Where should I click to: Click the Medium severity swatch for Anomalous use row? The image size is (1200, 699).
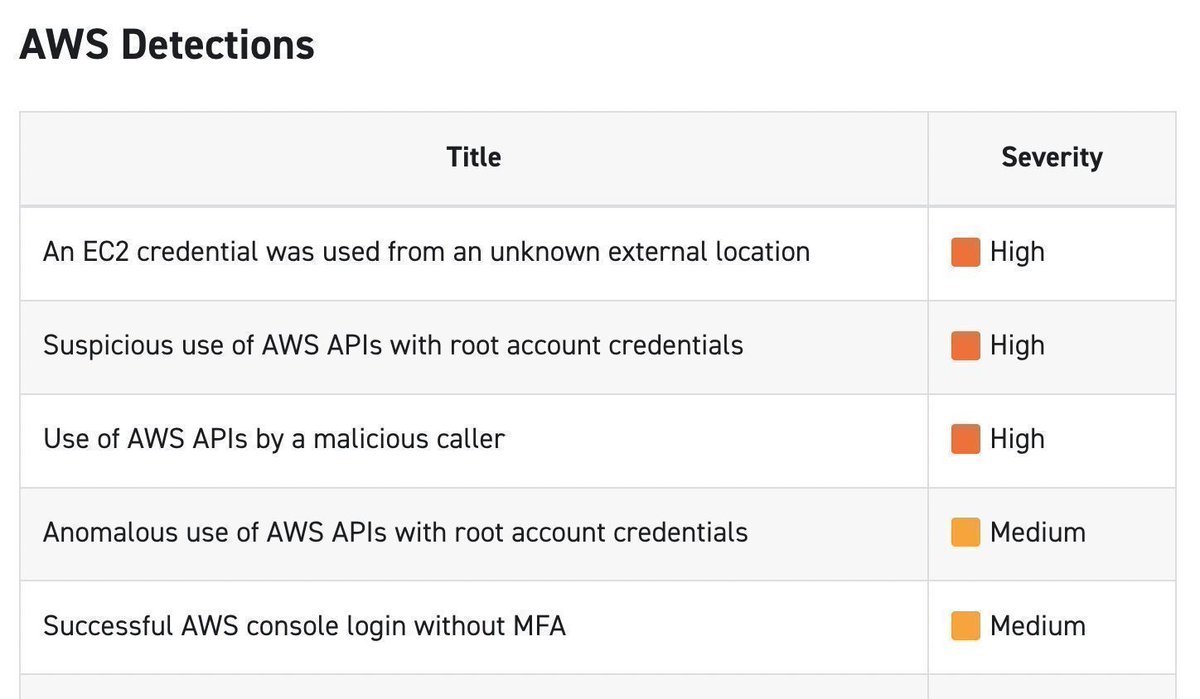[x=965, y=533]
